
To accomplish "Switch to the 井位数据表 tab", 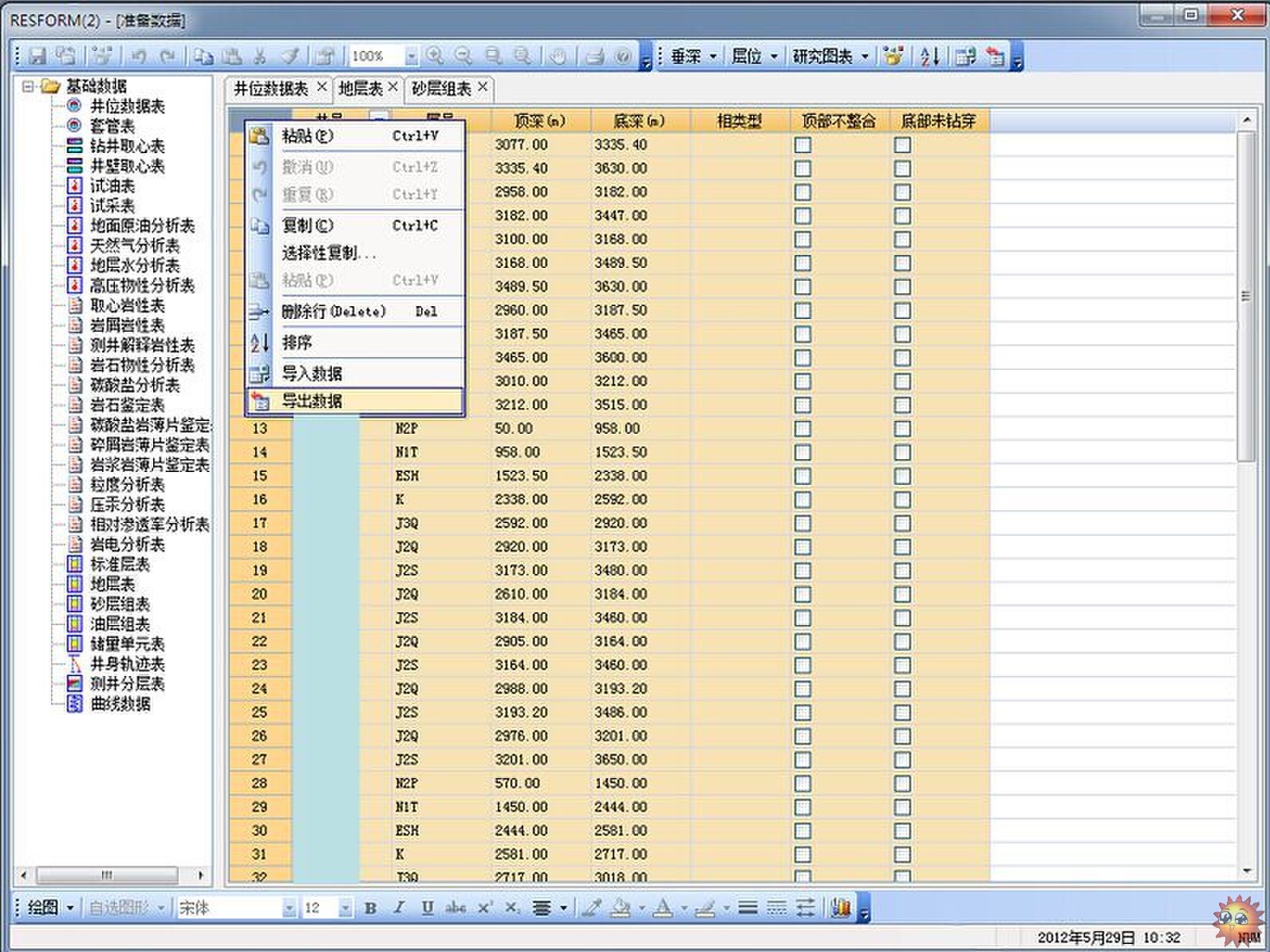I will tap(270, 89).
